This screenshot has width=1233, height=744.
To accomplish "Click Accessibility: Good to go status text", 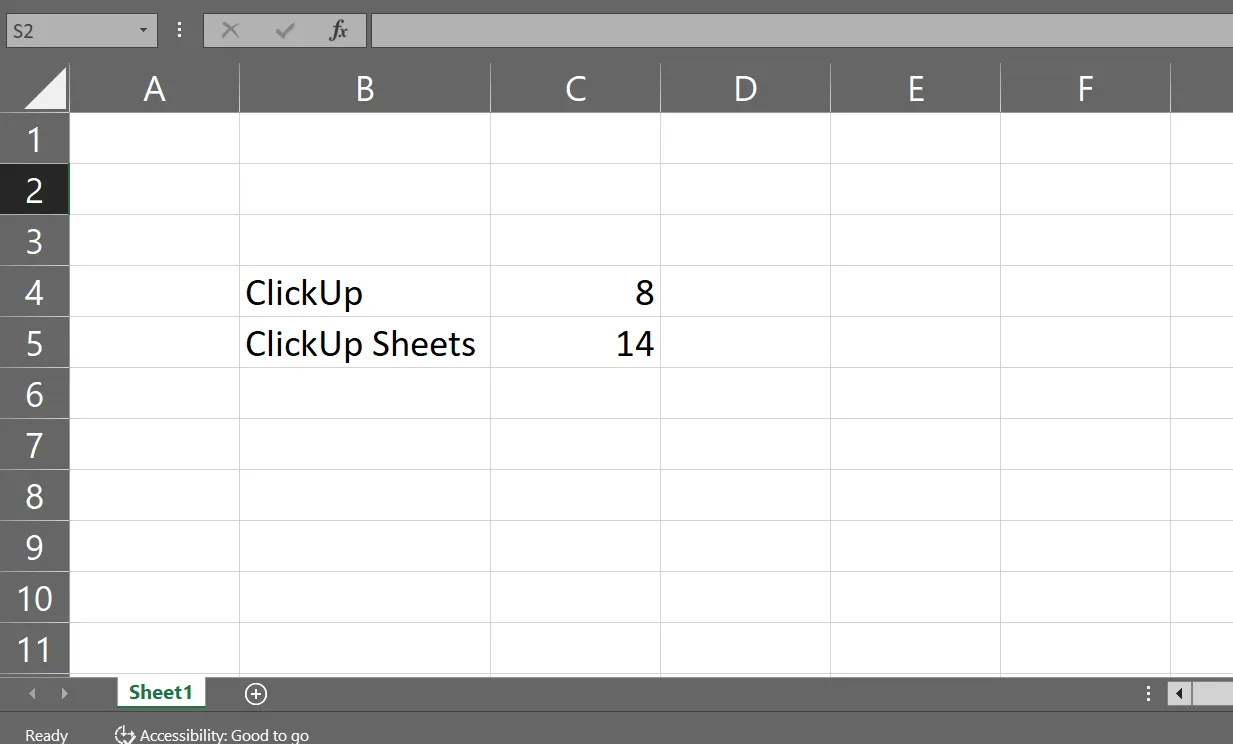I will pos(224,735).
